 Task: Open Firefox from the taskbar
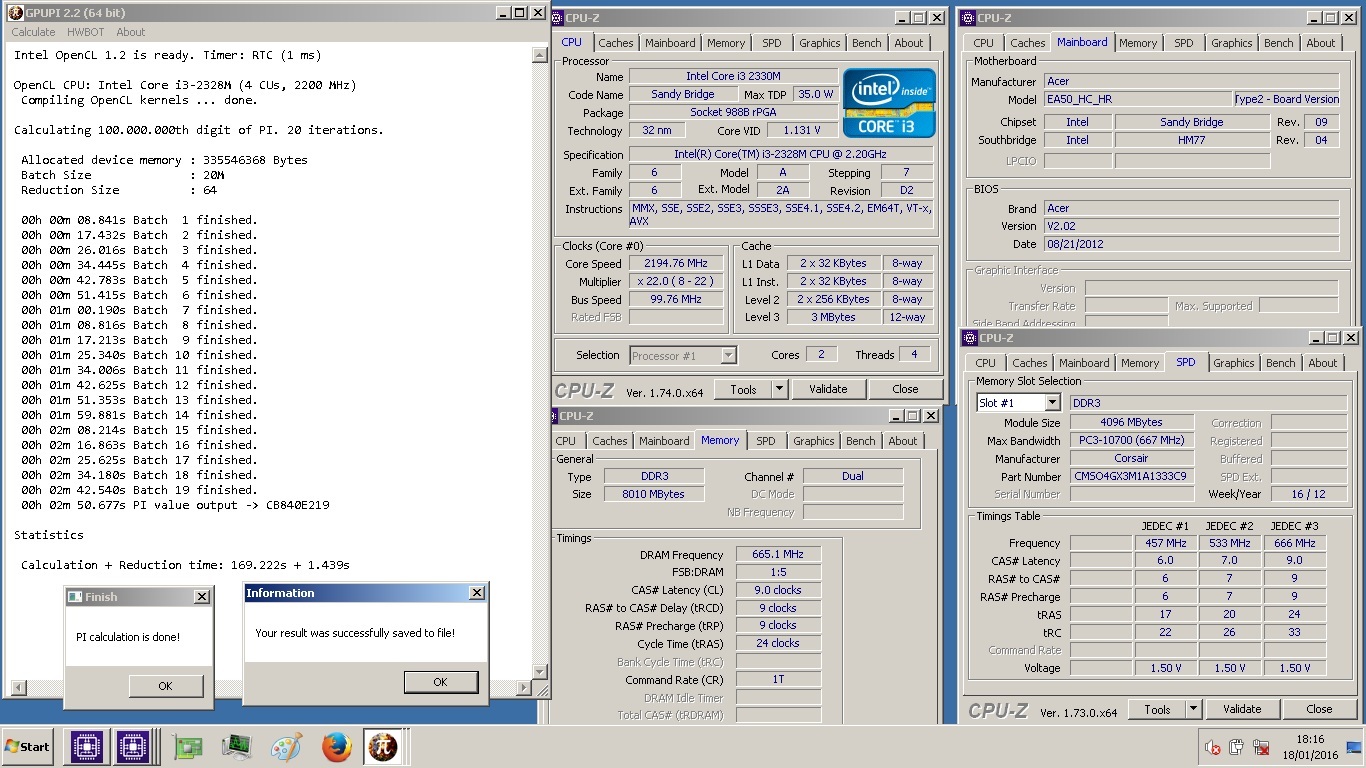[x=337, y=747]
